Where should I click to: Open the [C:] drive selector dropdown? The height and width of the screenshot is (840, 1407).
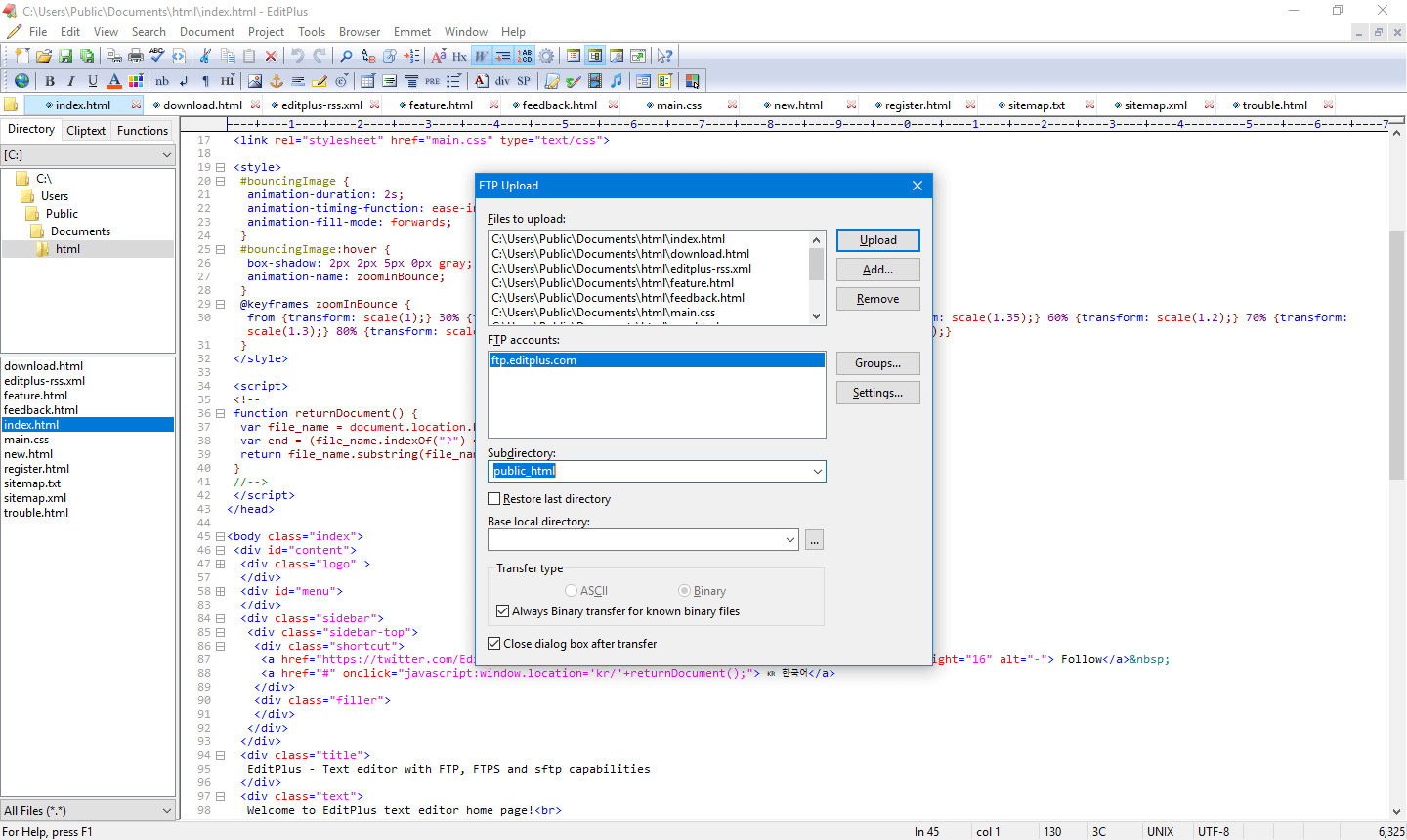[x=167, y=155]
